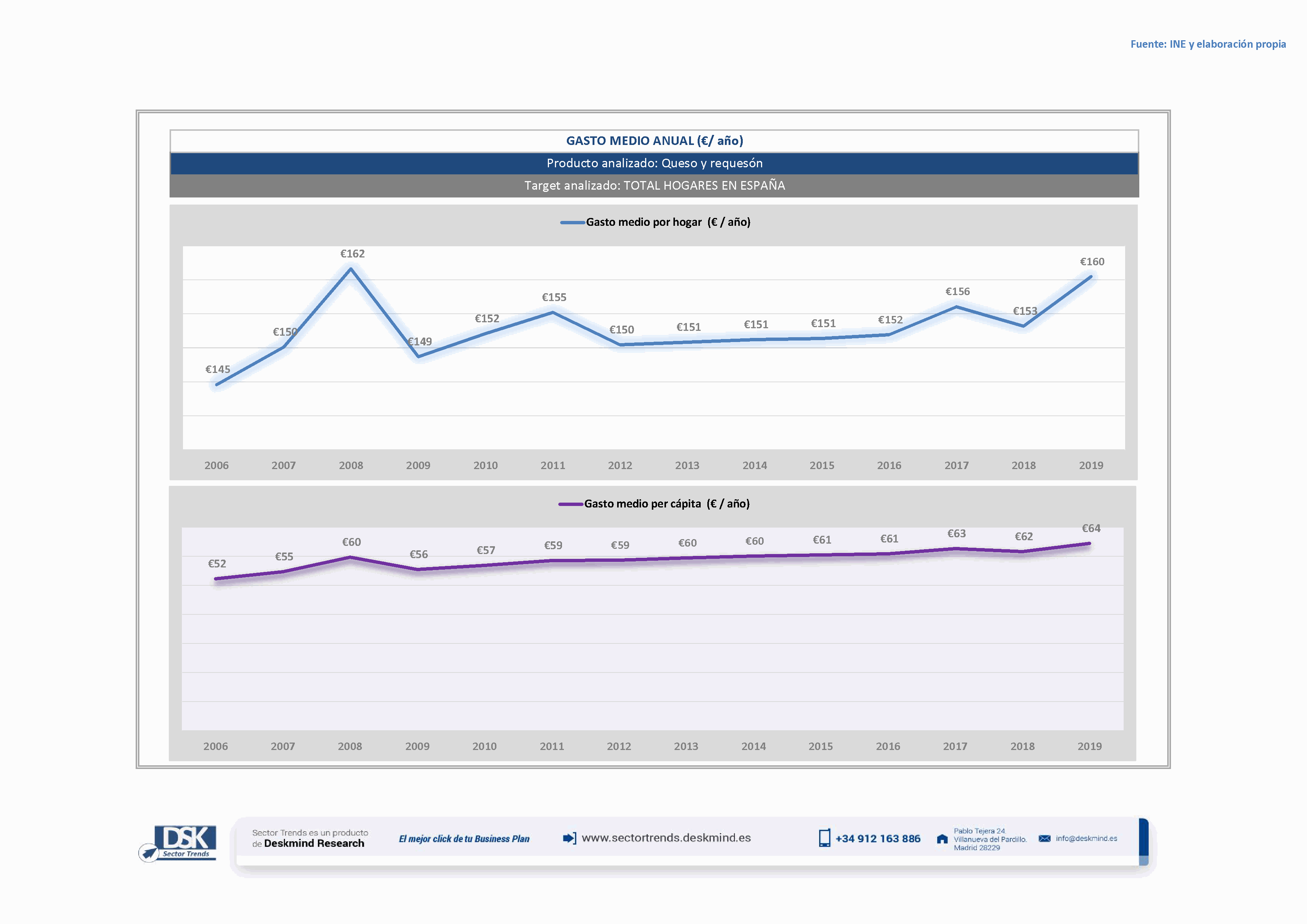Select the €162 data label for 2008
Viewport: 1307px width, 924px height.
pyautogui.click(x=352, y=254)
